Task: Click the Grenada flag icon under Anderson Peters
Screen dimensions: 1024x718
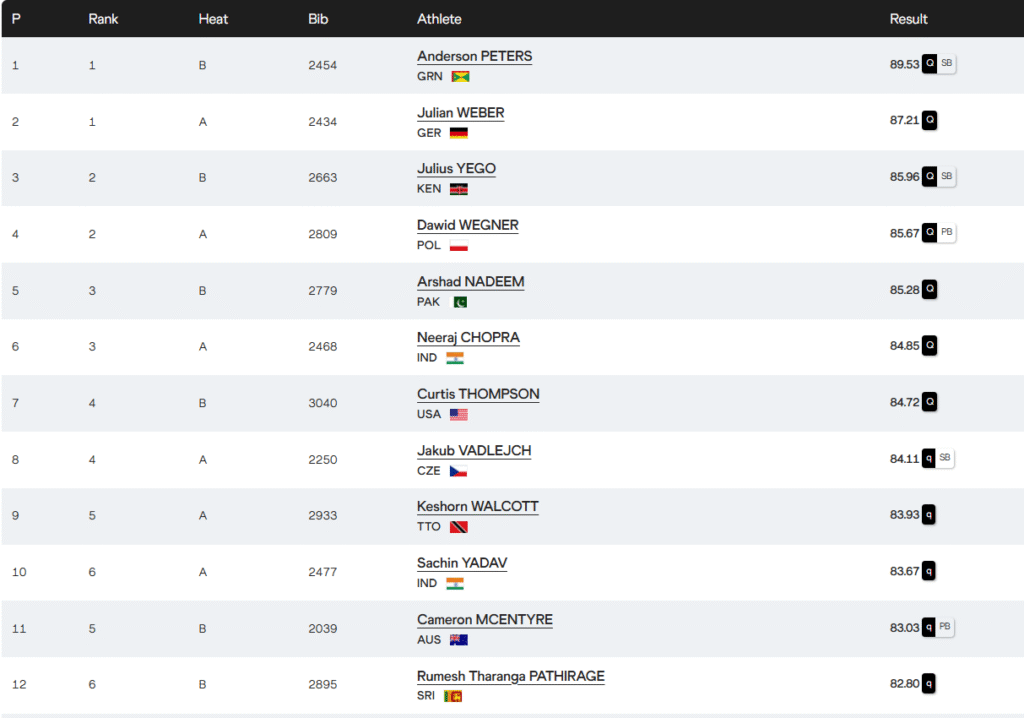Action: (460, 76)
